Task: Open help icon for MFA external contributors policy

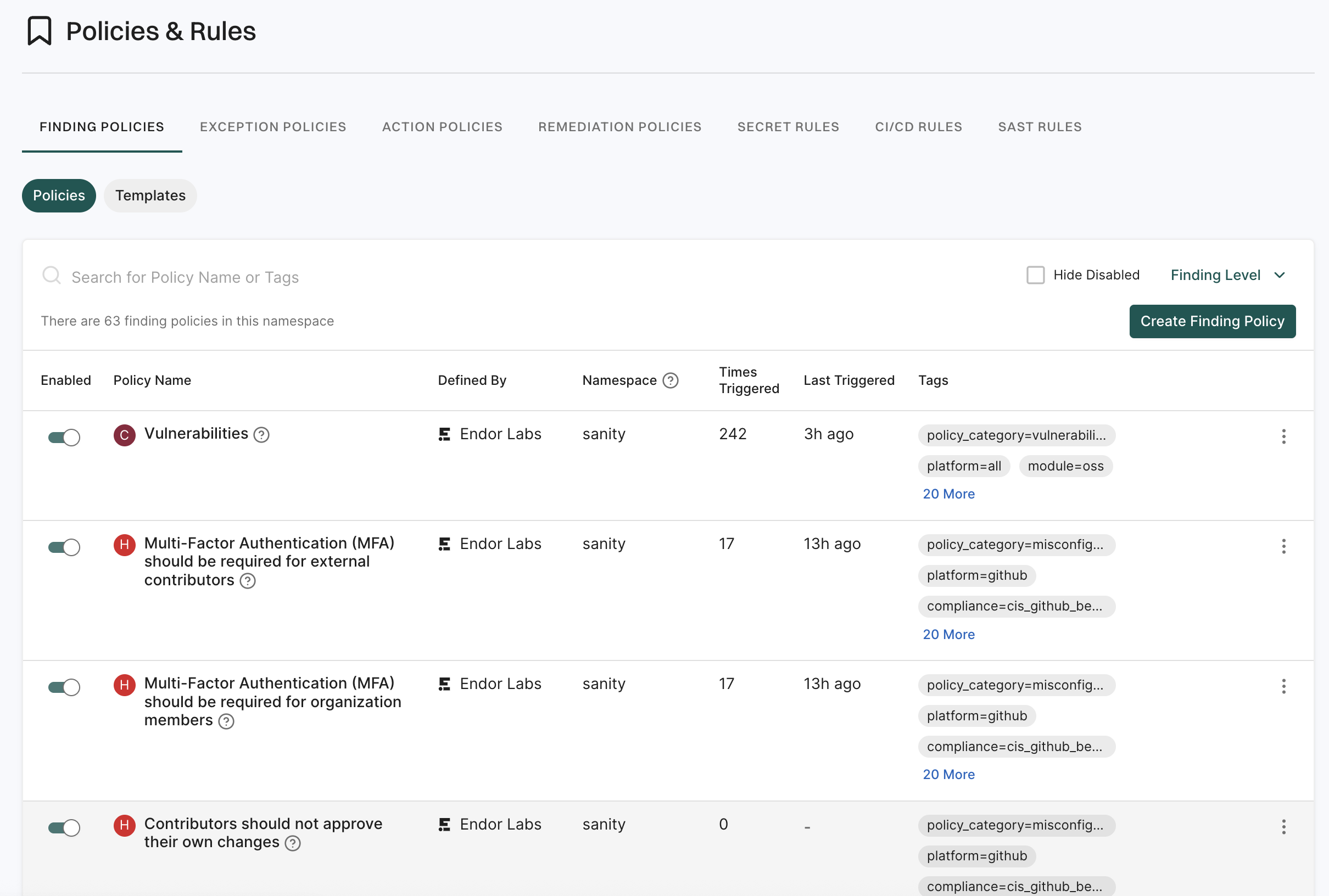Action: coord(248,581)
